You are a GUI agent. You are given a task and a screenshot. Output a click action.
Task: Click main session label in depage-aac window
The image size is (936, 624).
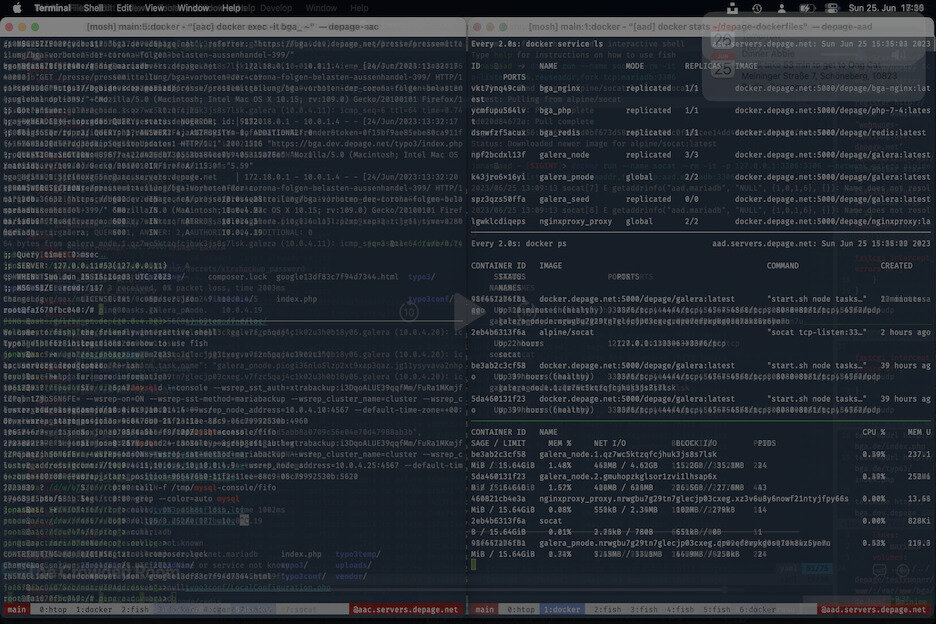point(17,610)
